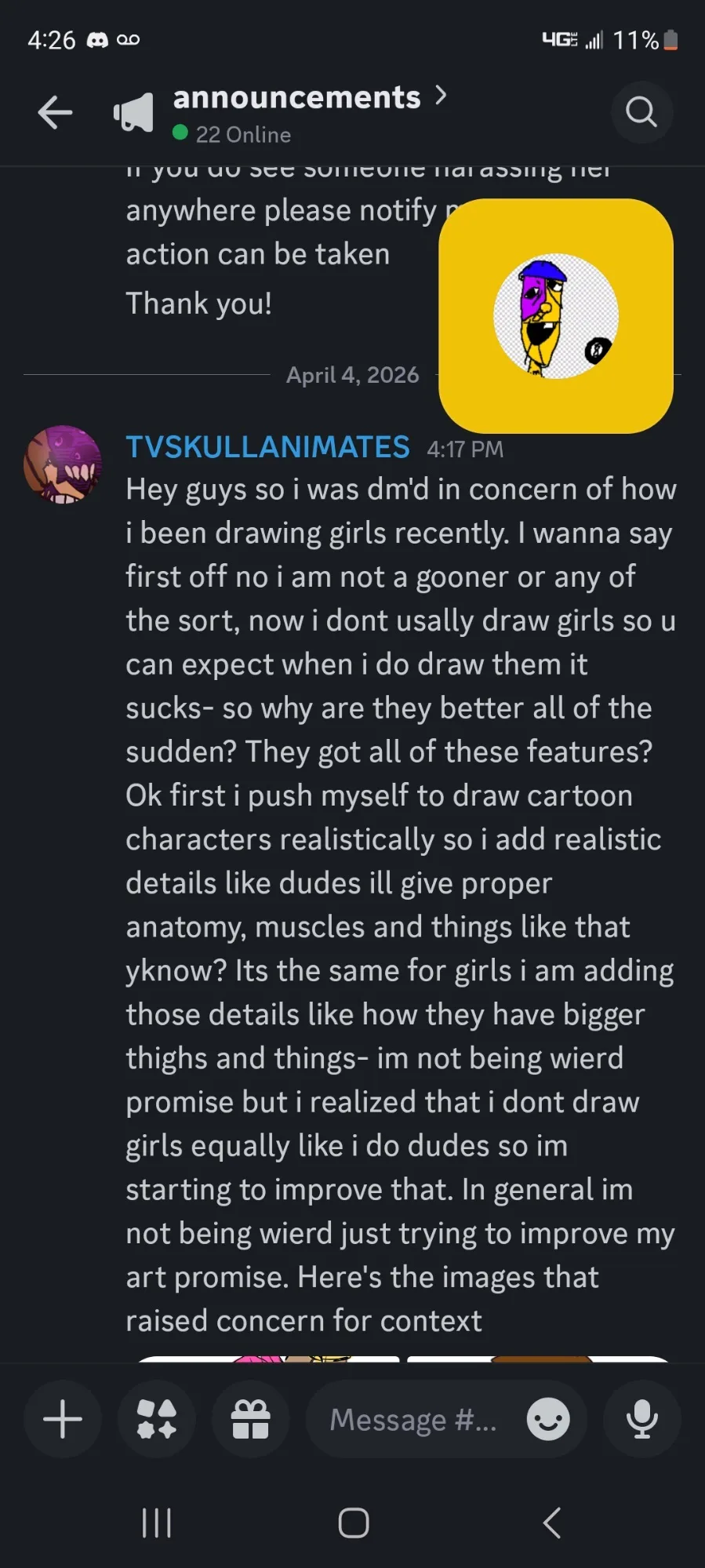Open TVSKULLANIMATES user profile name

point(267,447)
